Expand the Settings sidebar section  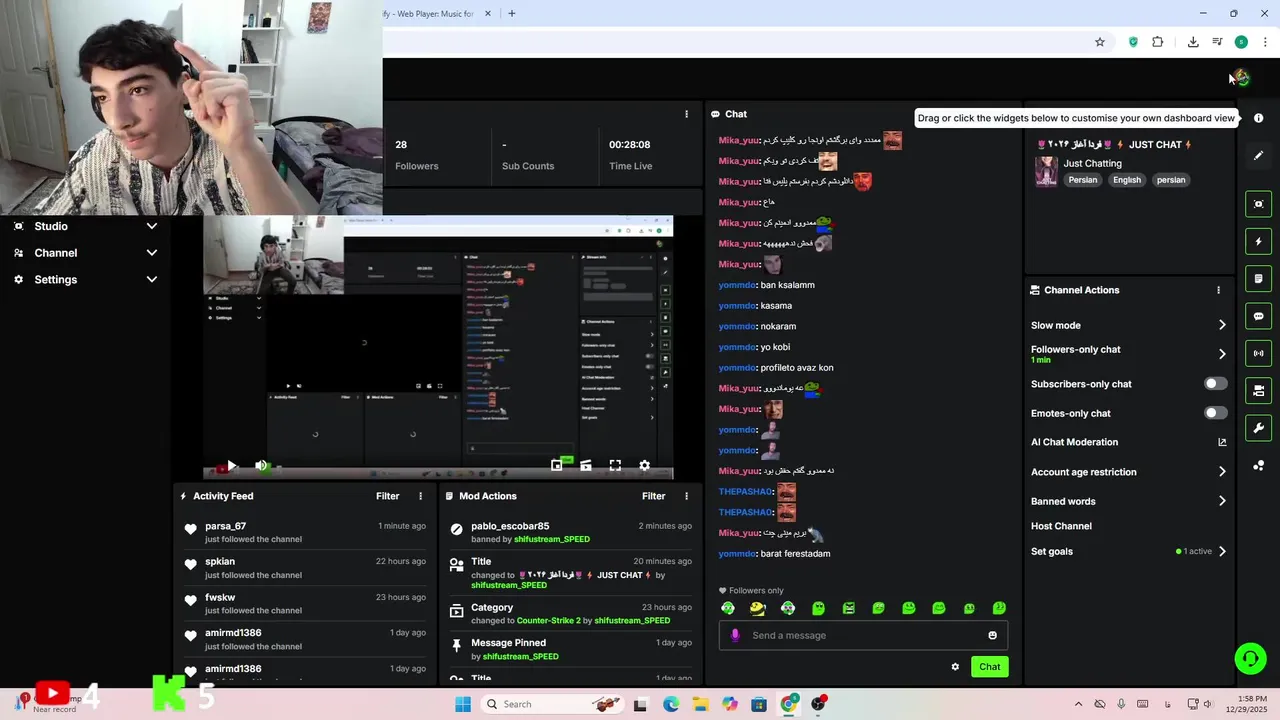85,280
